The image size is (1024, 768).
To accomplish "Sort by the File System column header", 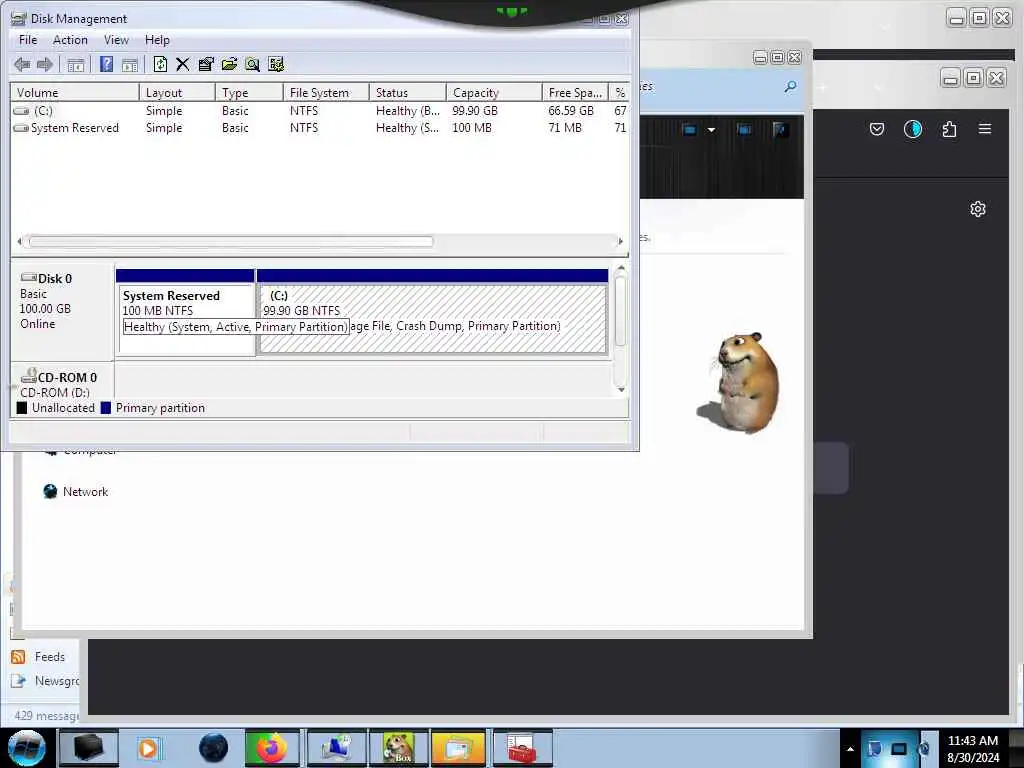I will [x=326, y=93].
